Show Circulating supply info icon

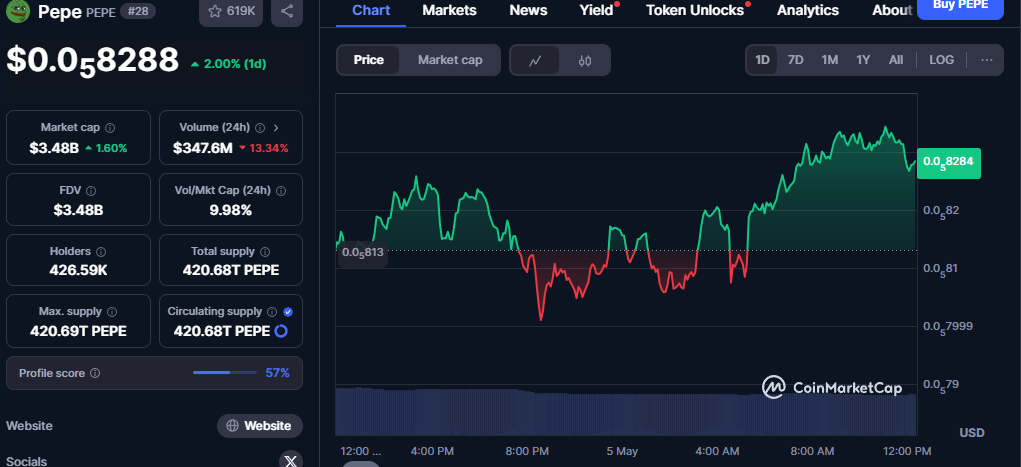click(272, 312)
